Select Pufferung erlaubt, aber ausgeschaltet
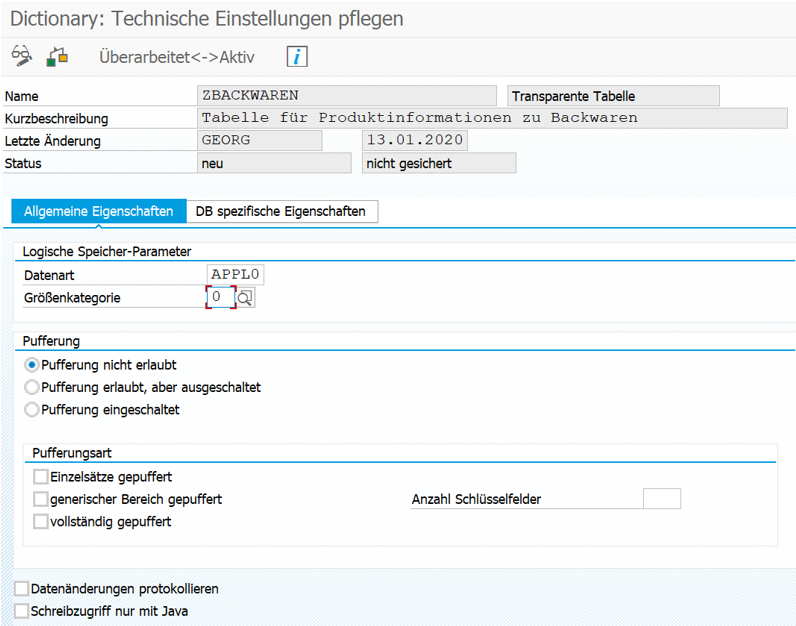The width and height of the screenshot is (796, 626). coord(31,387)
